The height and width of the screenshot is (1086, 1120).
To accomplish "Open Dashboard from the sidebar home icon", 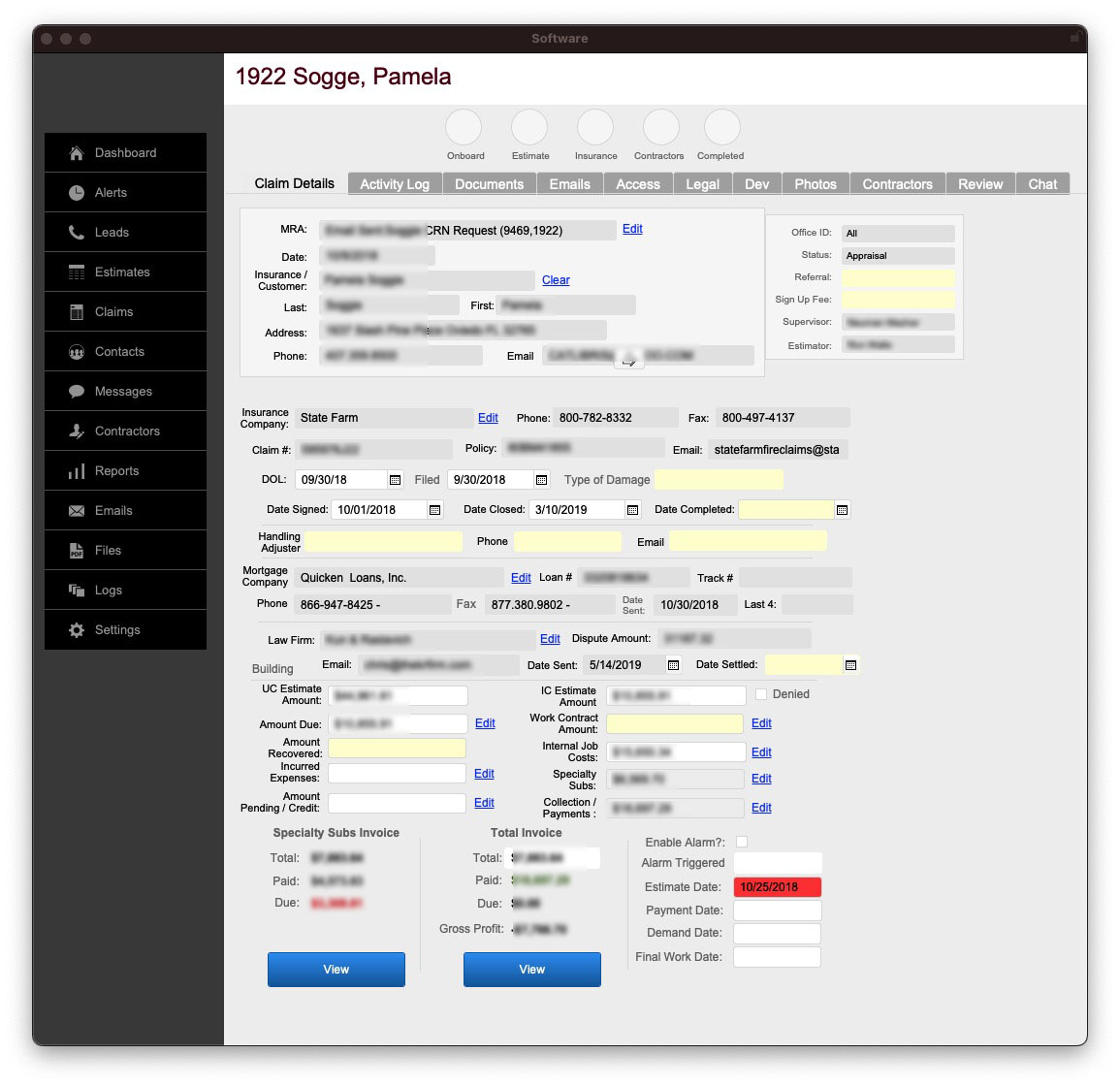I will pyautogui.click(x=77, y=153).
